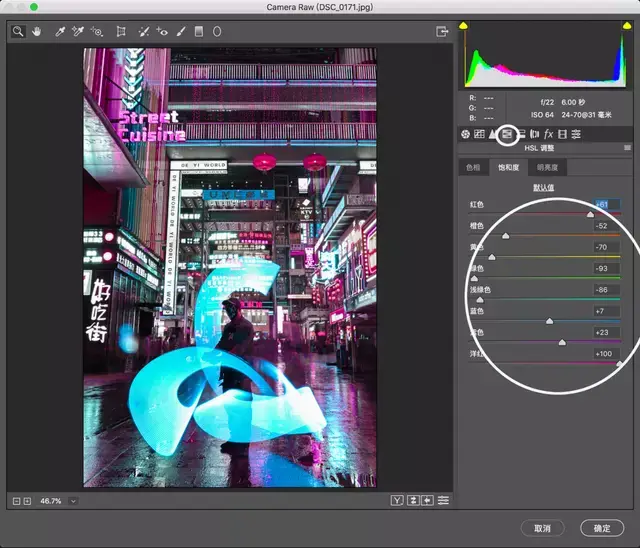Click the histogram graph
Viewport: 640px width, 548px height.
(x=545, y=57)
